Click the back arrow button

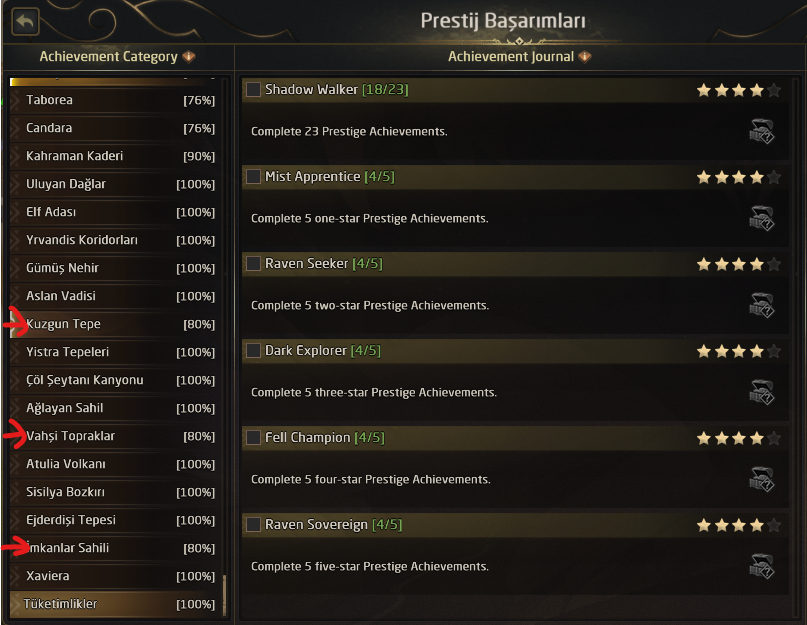pyautogui.click(x=25, y=21)
